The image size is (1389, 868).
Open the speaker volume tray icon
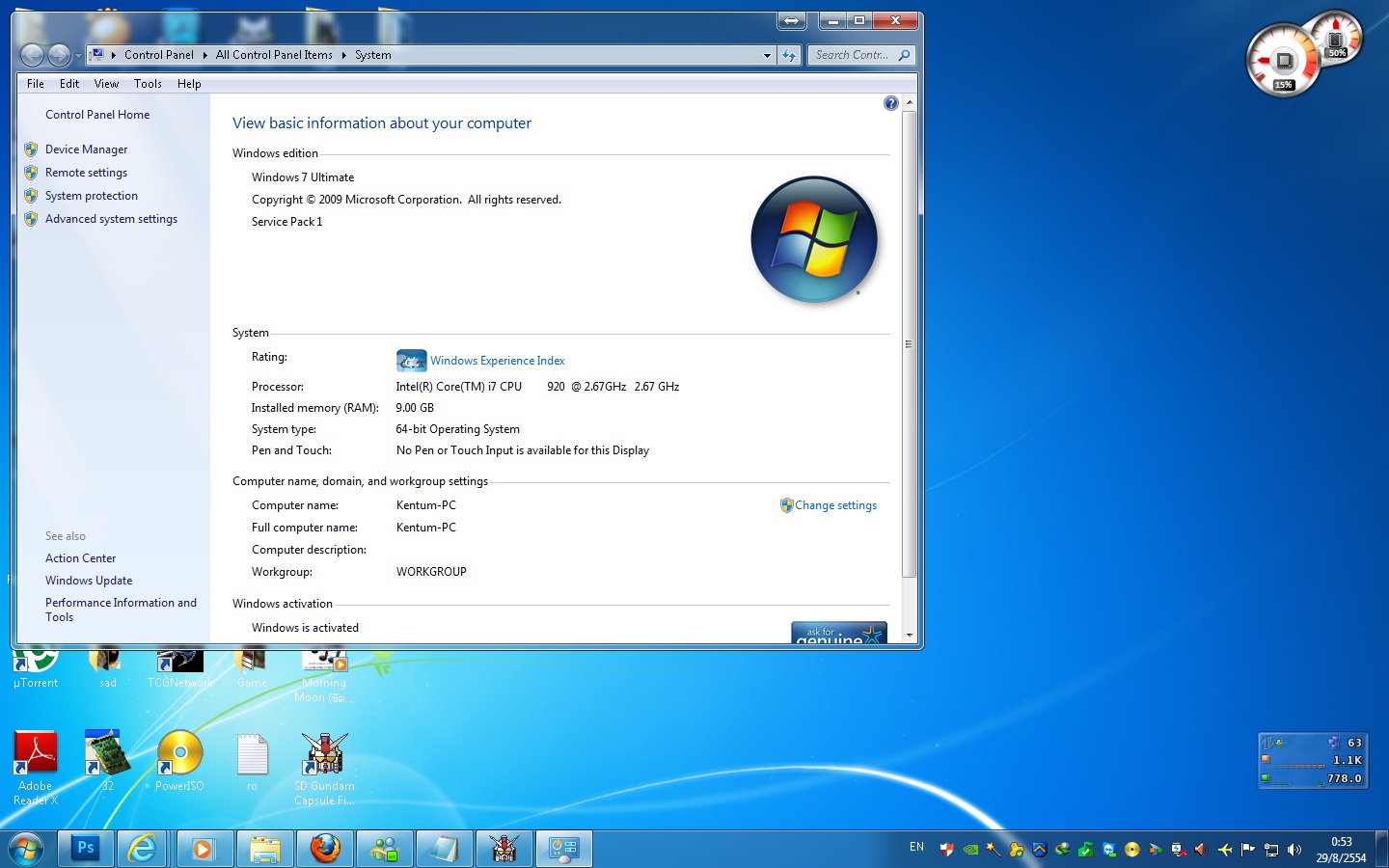tap(1294, 850)
